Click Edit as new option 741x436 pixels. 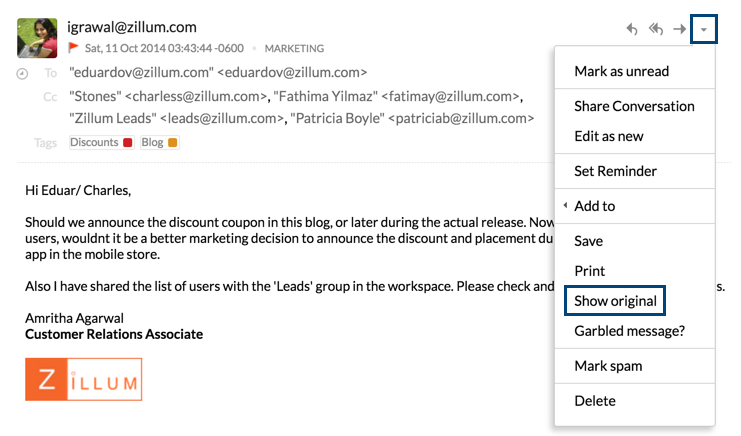609,136
